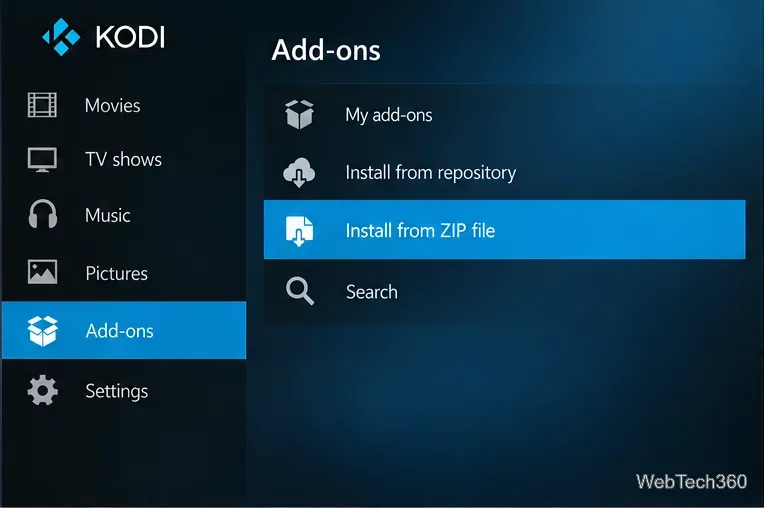Click the TV shows monitor icon
Image resolution: width=764 pixels, height=508 pixels.
click(x=42, y=160)
